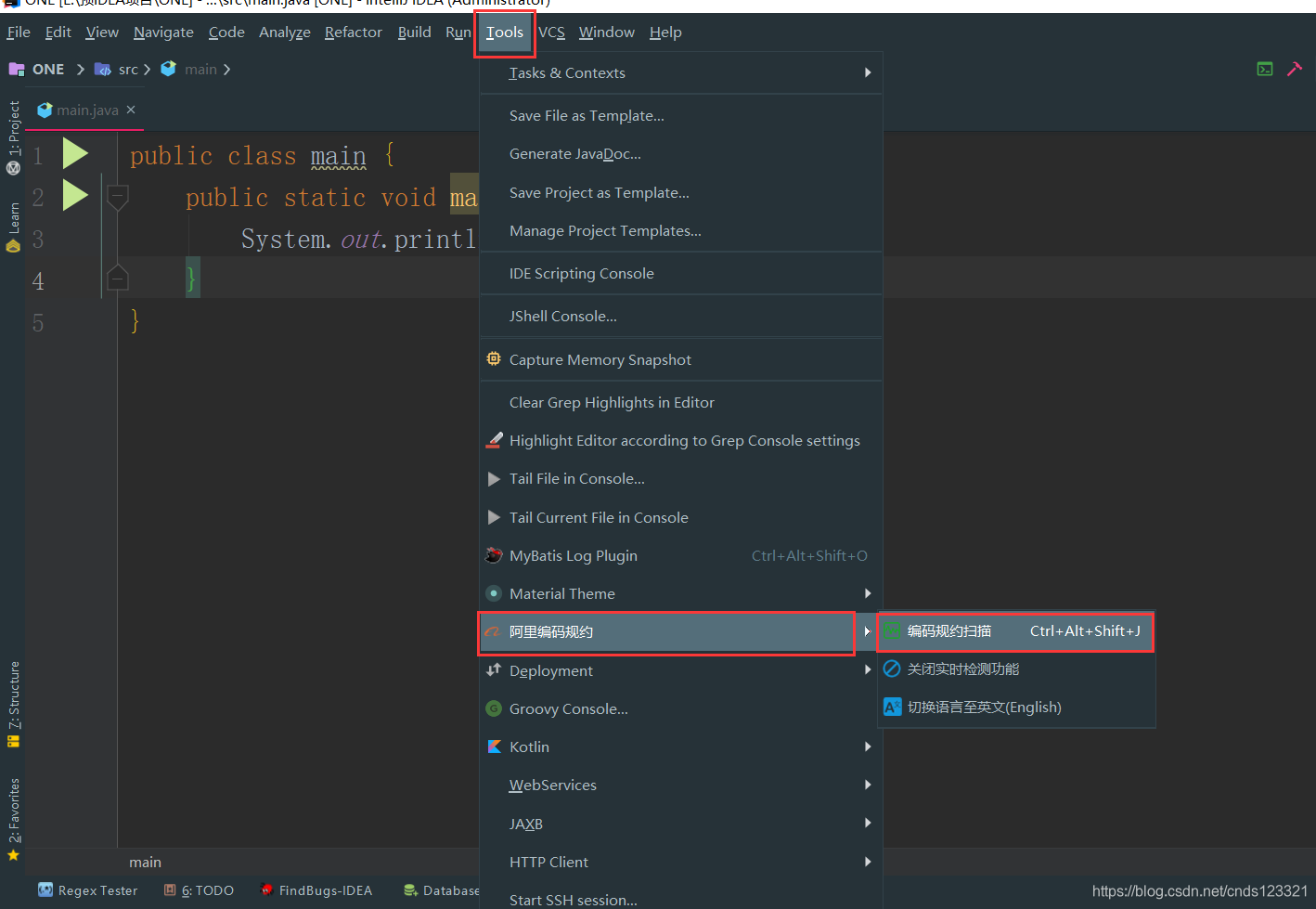
Task: Launch the MyBatis Log Plugin
Action: 680,556
